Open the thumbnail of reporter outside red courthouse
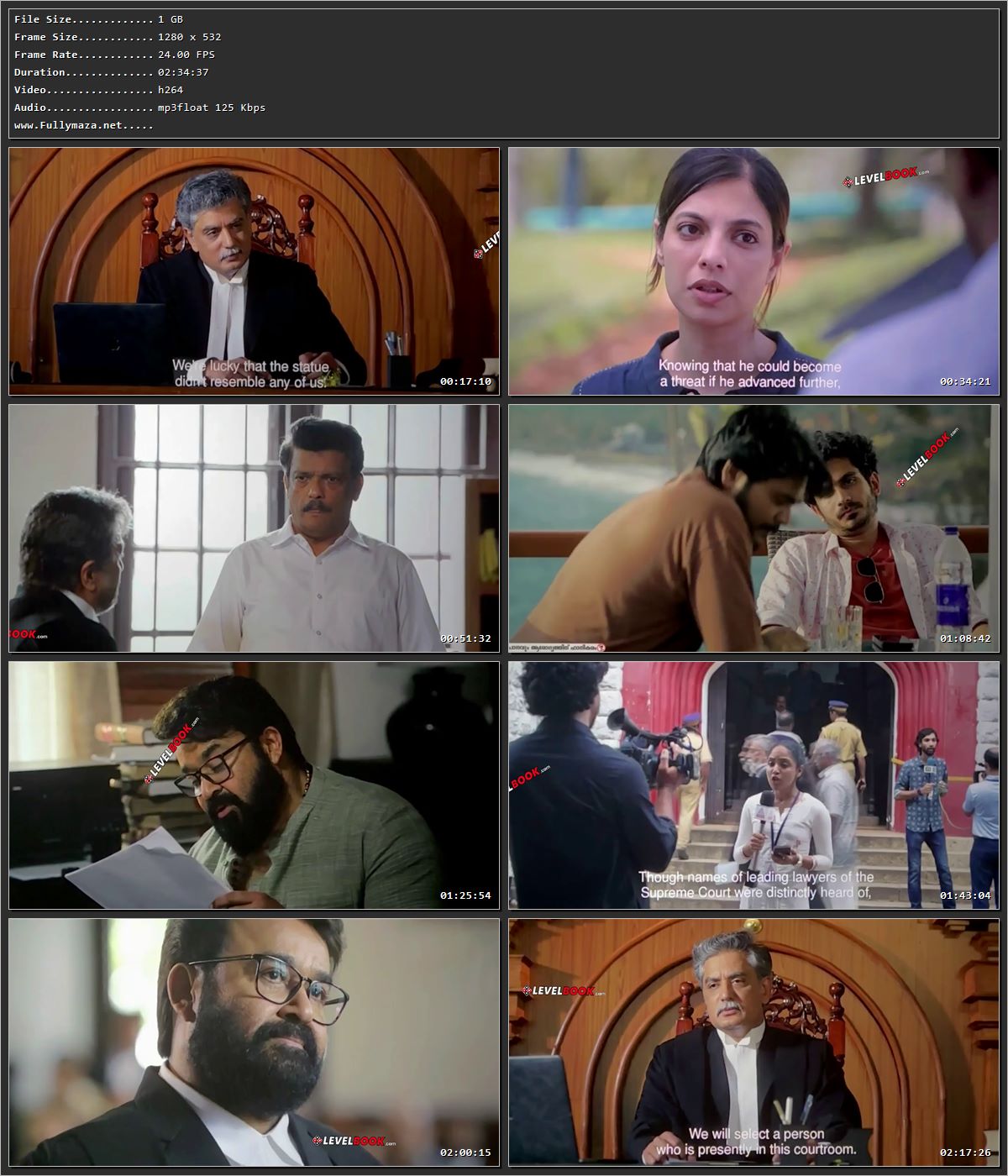The width and height of the screenshot is (1008, 1176). (753, 785)
